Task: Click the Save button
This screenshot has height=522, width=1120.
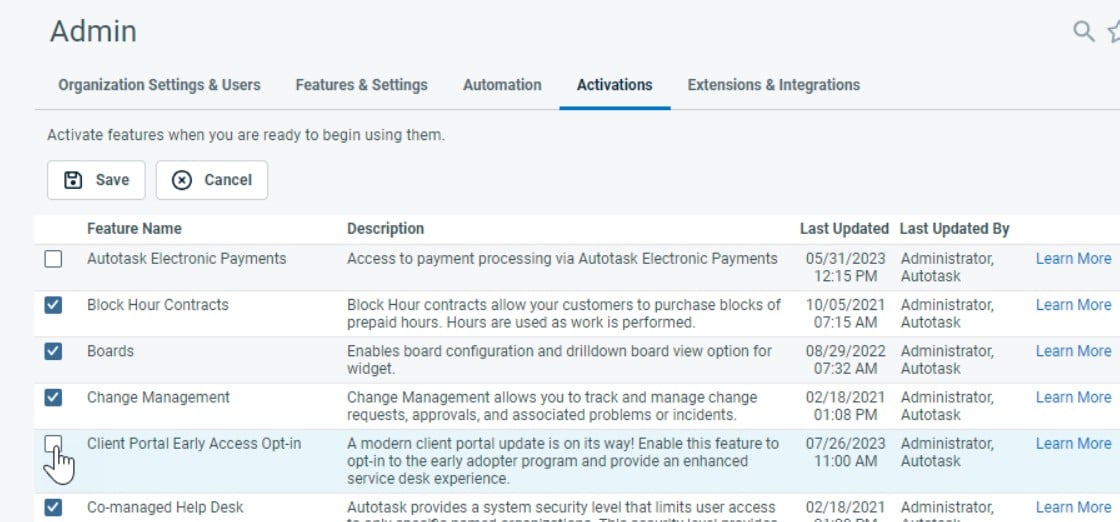Action: [96, 180]
